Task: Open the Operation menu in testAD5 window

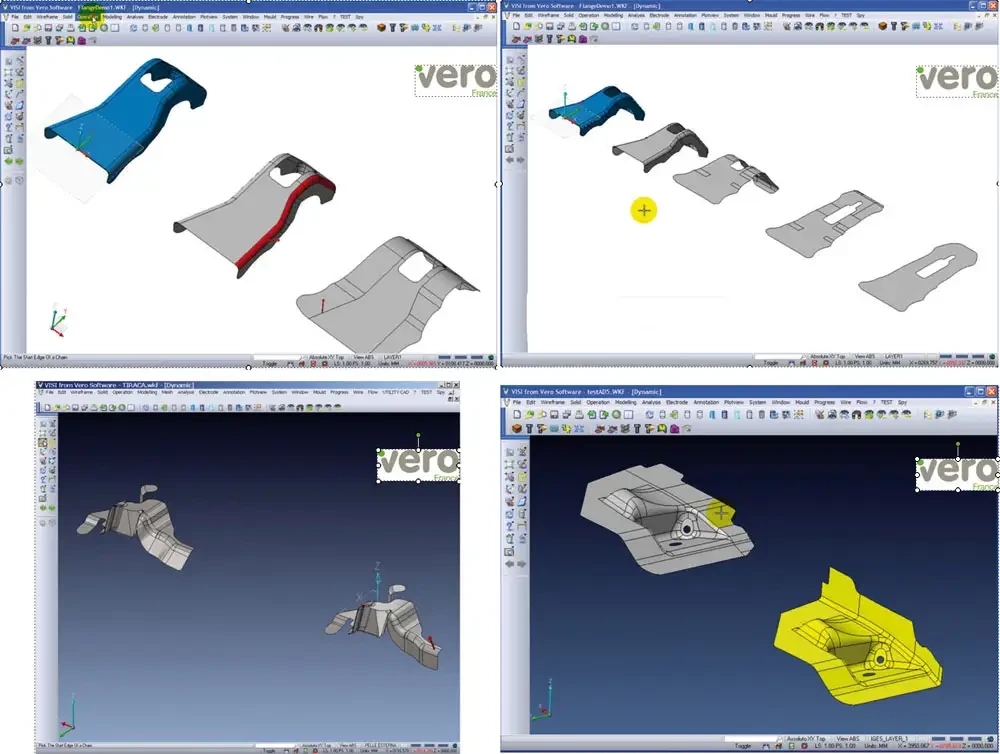Action: point(598,403)
